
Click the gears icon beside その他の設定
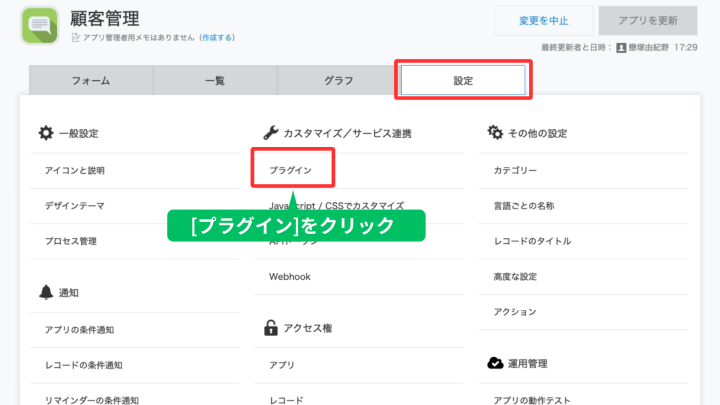pos(494,133)
